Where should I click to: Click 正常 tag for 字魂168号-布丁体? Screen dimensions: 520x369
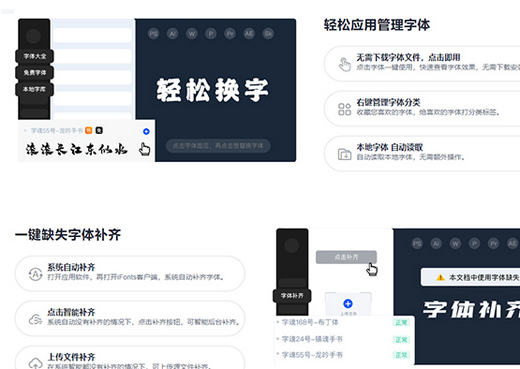[401, 323]
